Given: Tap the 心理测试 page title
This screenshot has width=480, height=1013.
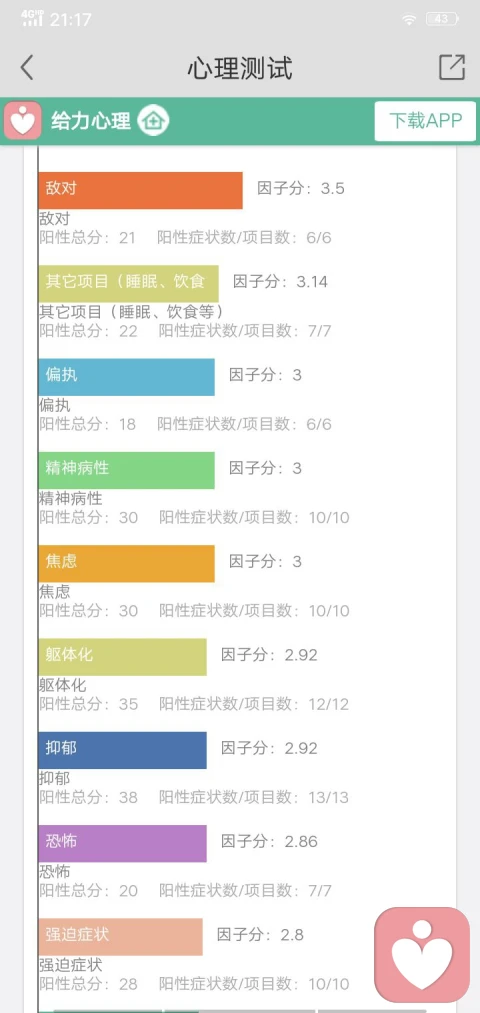Looking at the screenshot, I should point(240,68).
